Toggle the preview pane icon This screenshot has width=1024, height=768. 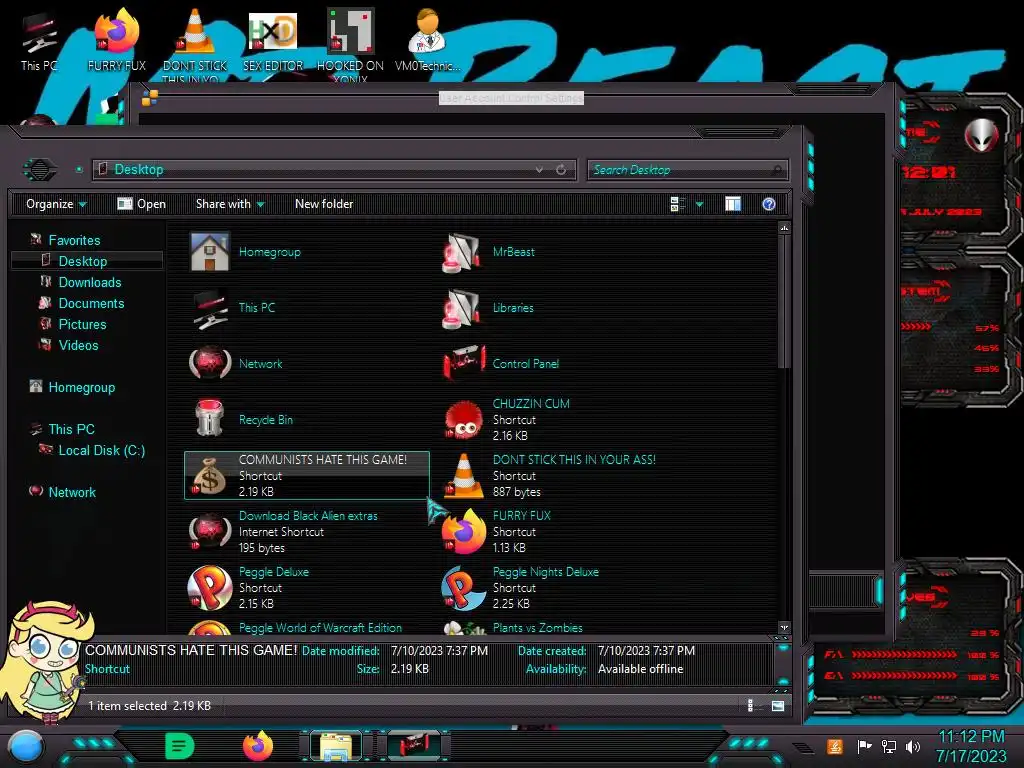(x=733, y=204)
